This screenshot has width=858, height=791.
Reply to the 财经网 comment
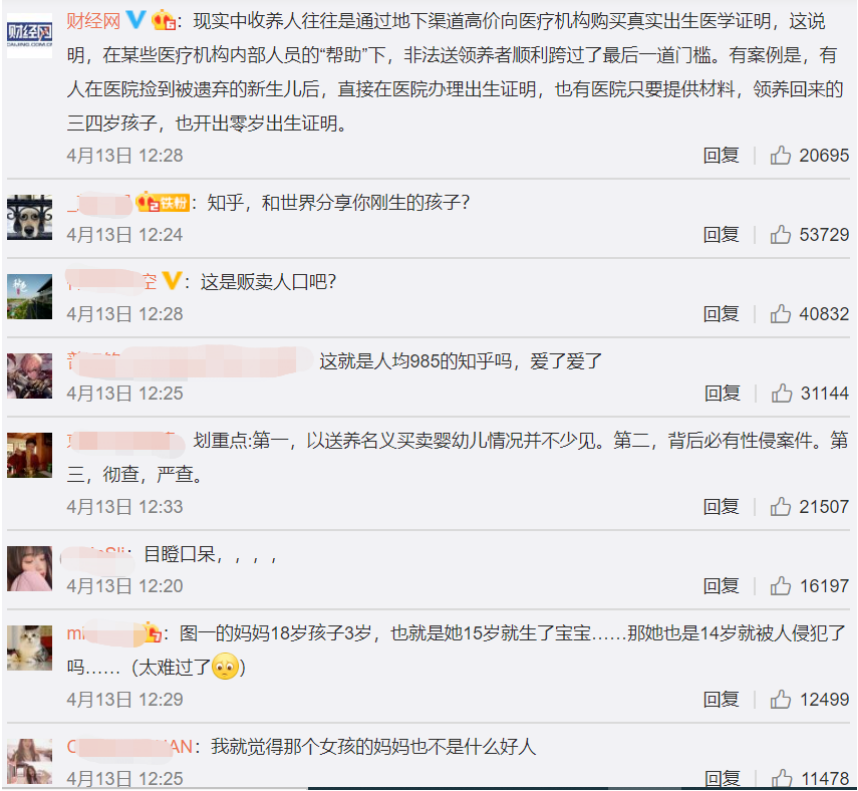click(x=721, y=155)
